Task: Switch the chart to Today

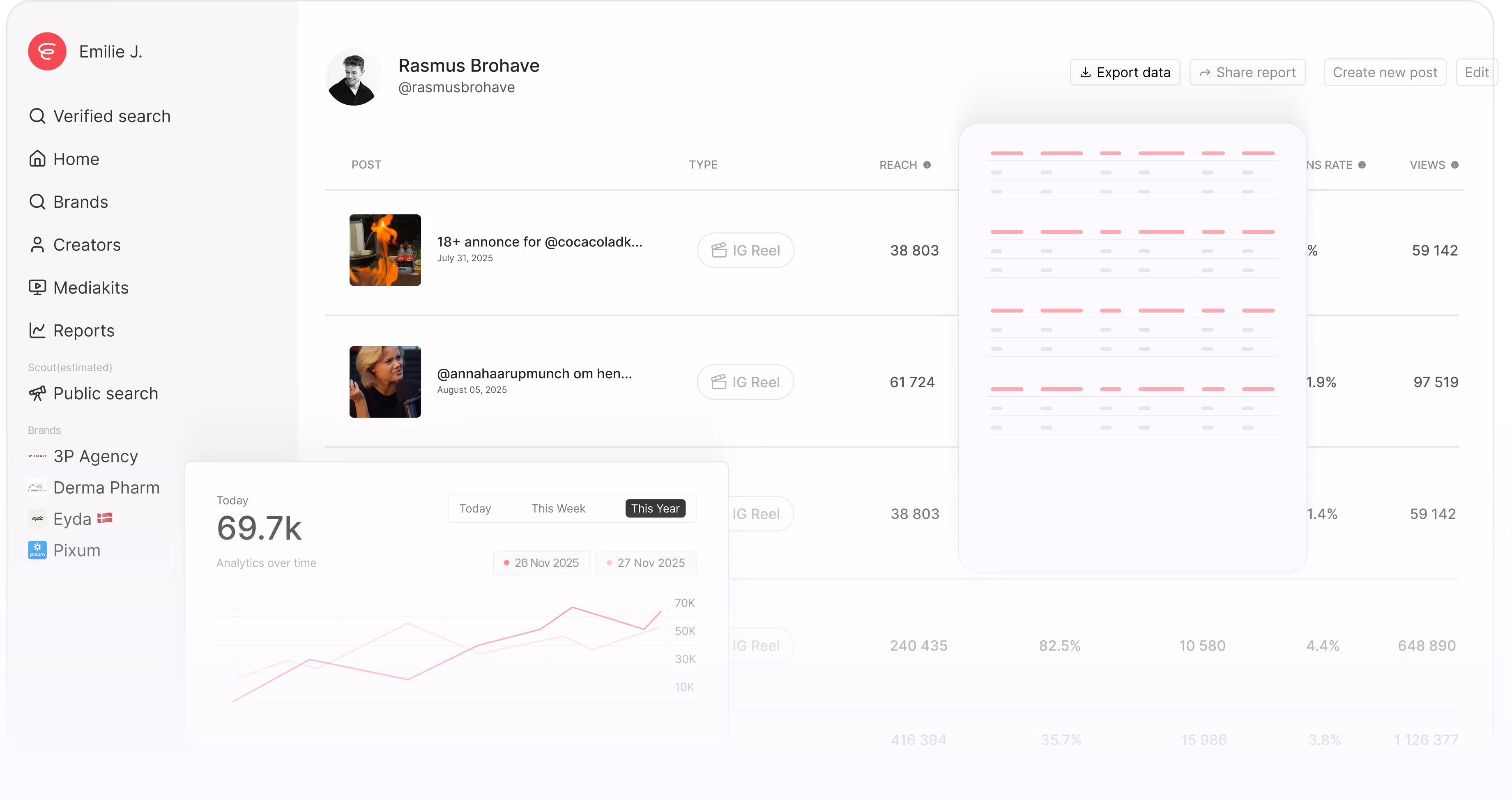Action: point(475,508)
